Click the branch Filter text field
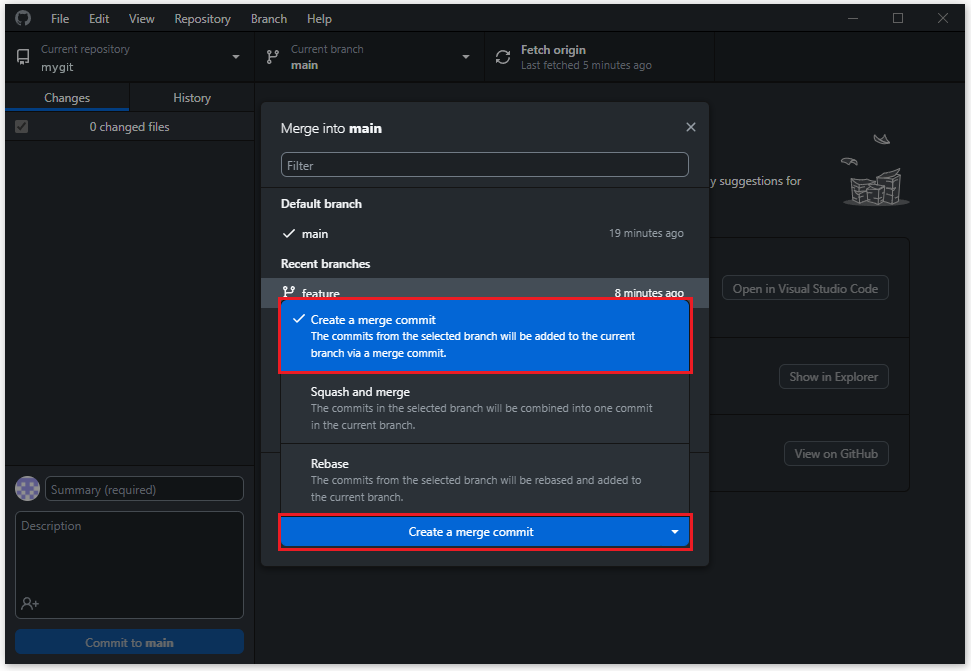 point(484,165)
